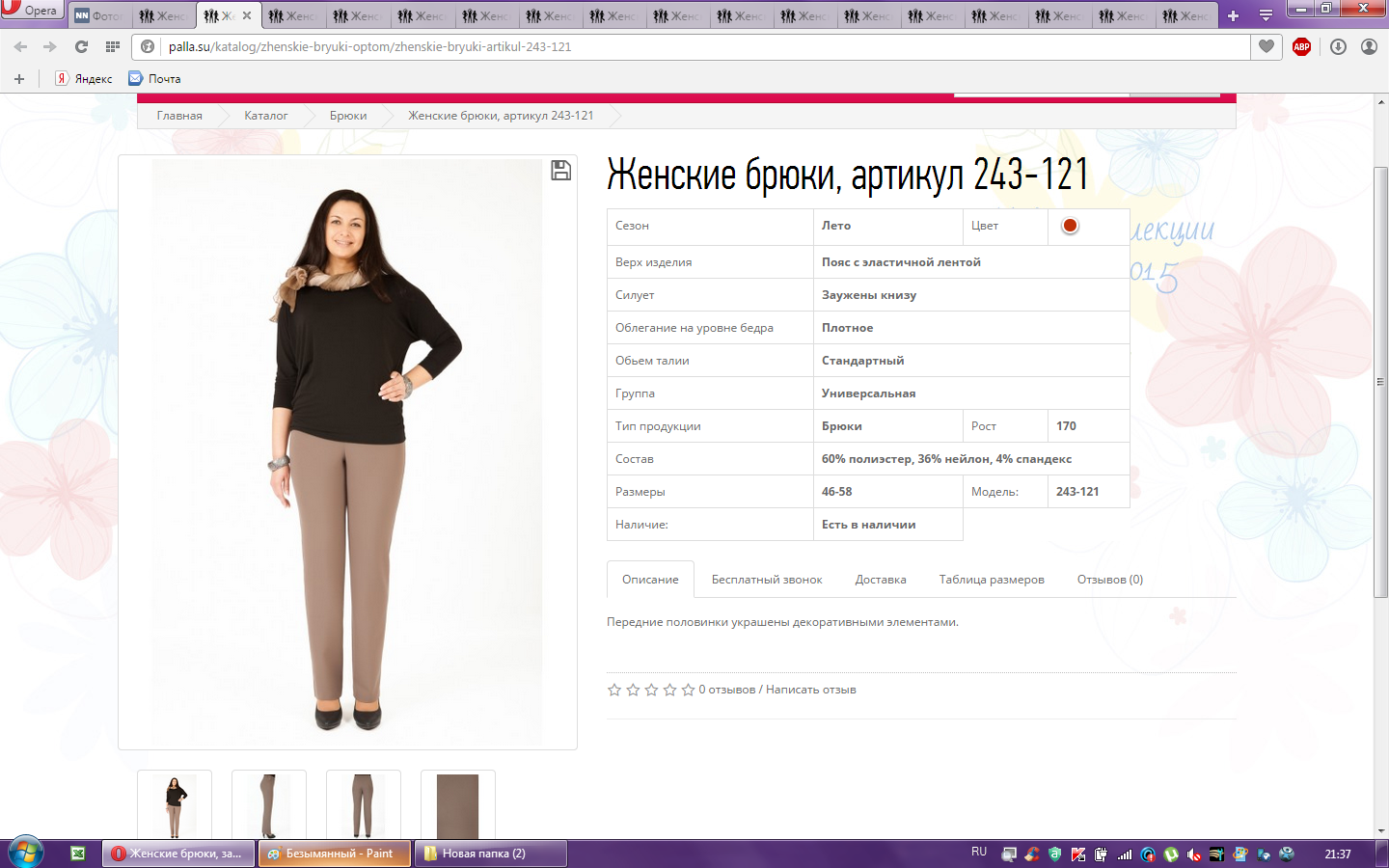This screenshot has width=1389, height=868.
Task: Select the red color swatch
Action: tap(1070, 226)
